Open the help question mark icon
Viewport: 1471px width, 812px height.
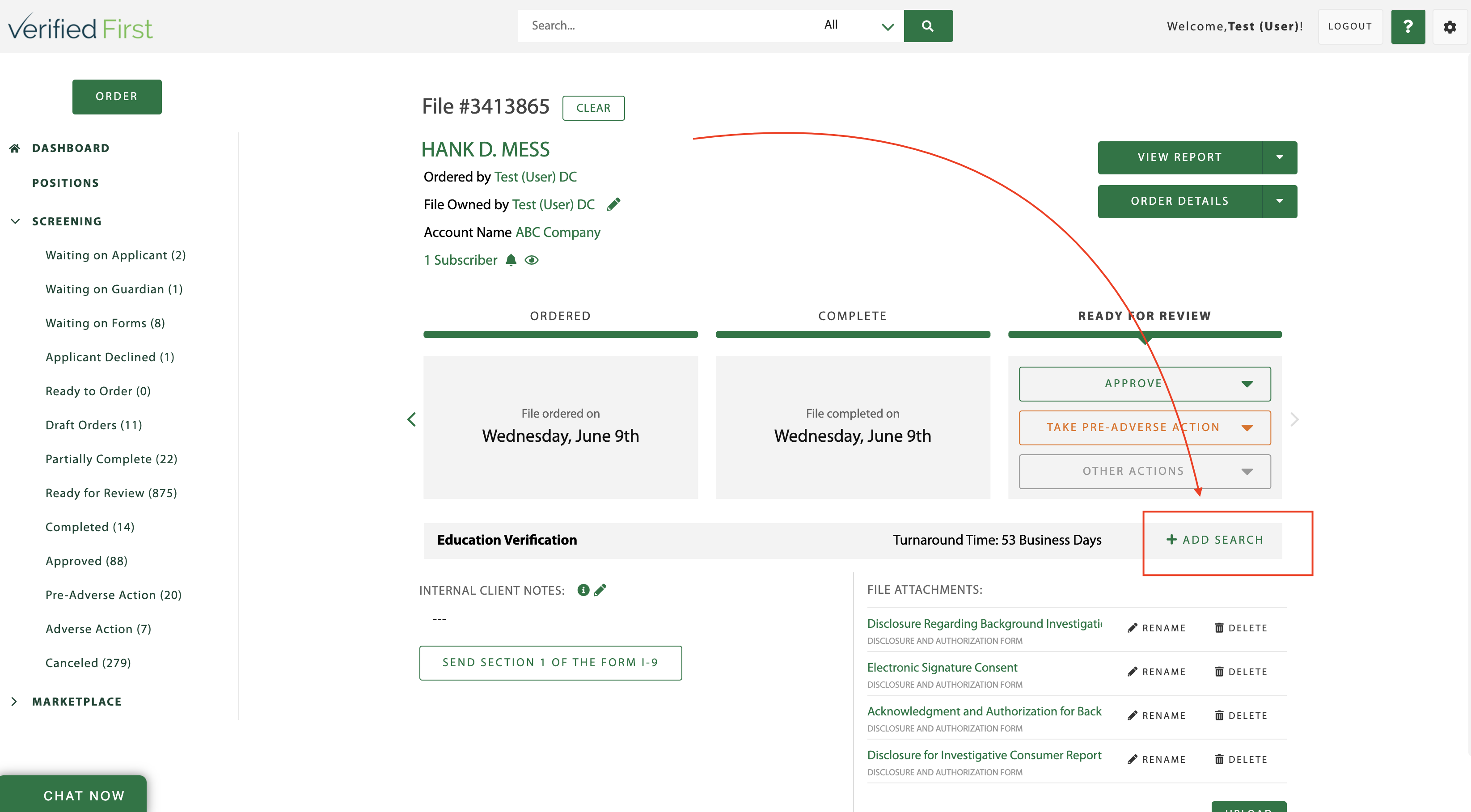pos(1408,26)
